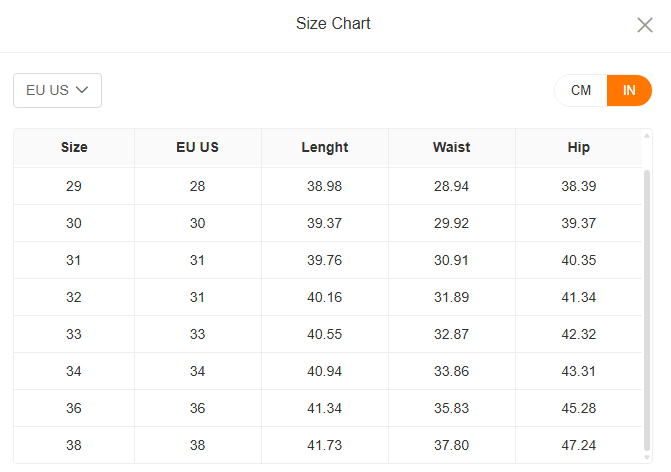Close the Size Chart dialog
The height and width of the screenshot is (472, 671).
[644, 25]
